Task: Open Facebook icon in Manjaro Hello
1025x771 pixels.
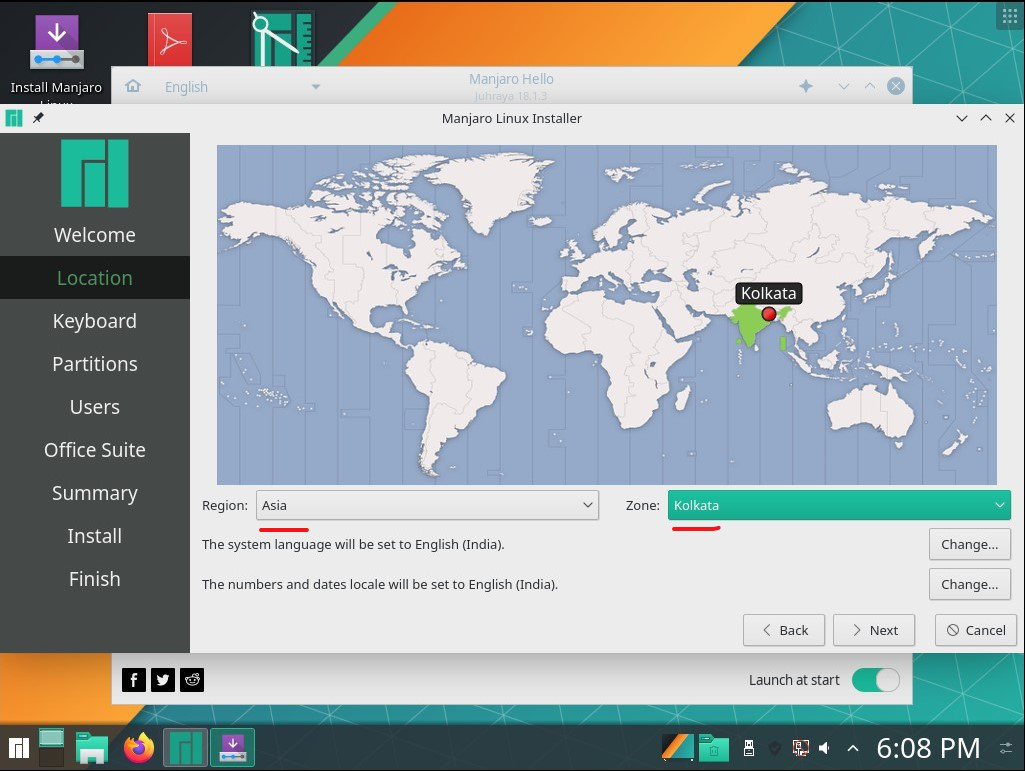Action: pyautogui.click(x=133, y=680)
